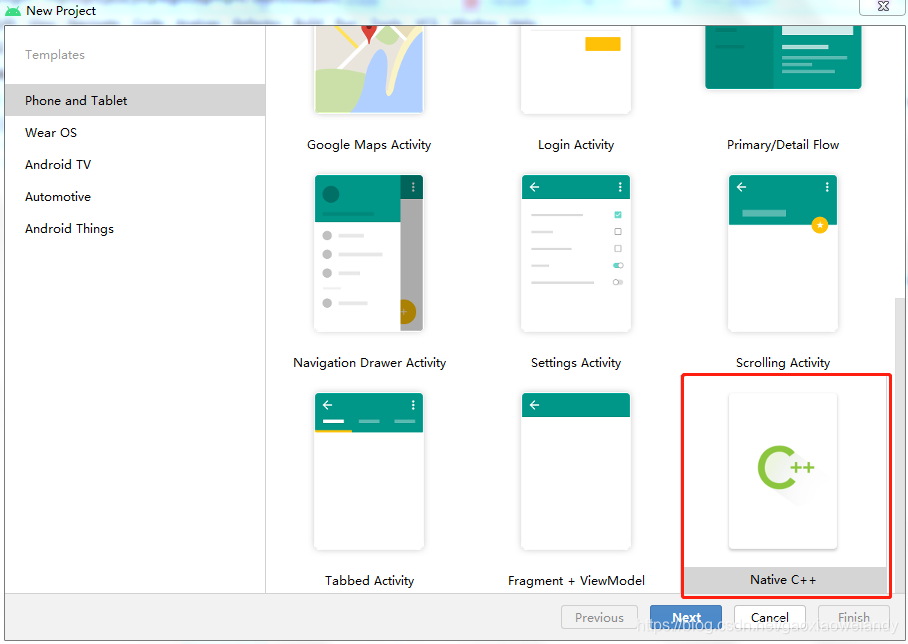Pick the Tabbed Activity template thumbnail
Viewport: 908px width, 644px height.
(369, 471)
